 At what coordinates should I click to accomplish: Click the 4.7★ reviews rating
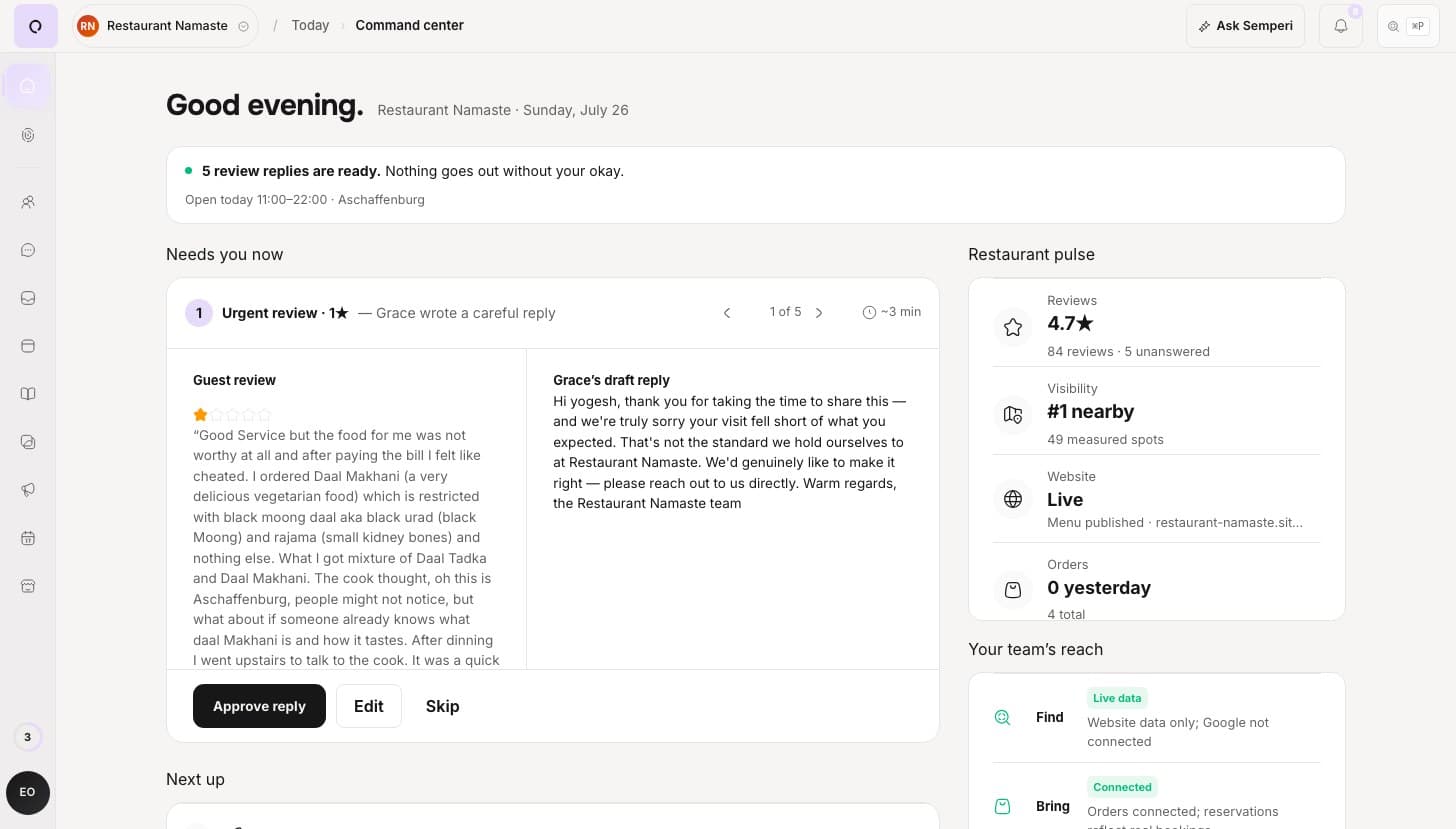pyautogui.click(x=1070, y=323)
